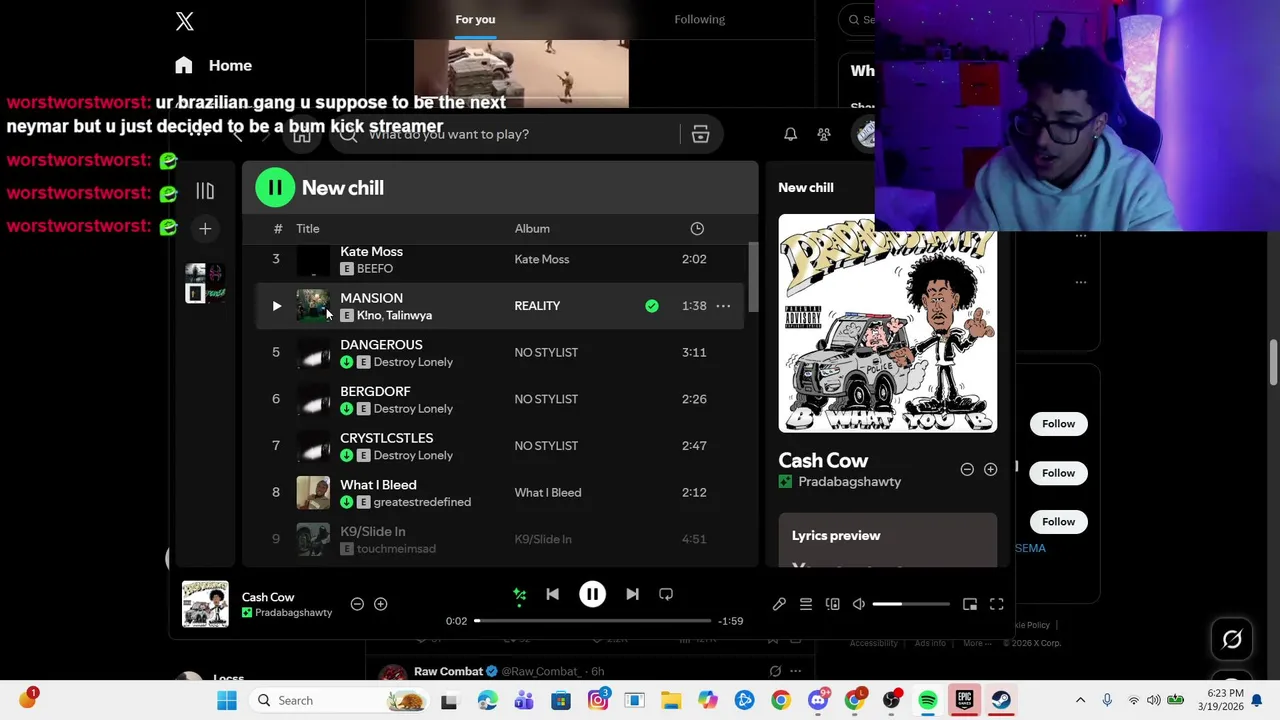
Task: Add Cash Cow to playlist in player bar
Action: pos(380,604)
